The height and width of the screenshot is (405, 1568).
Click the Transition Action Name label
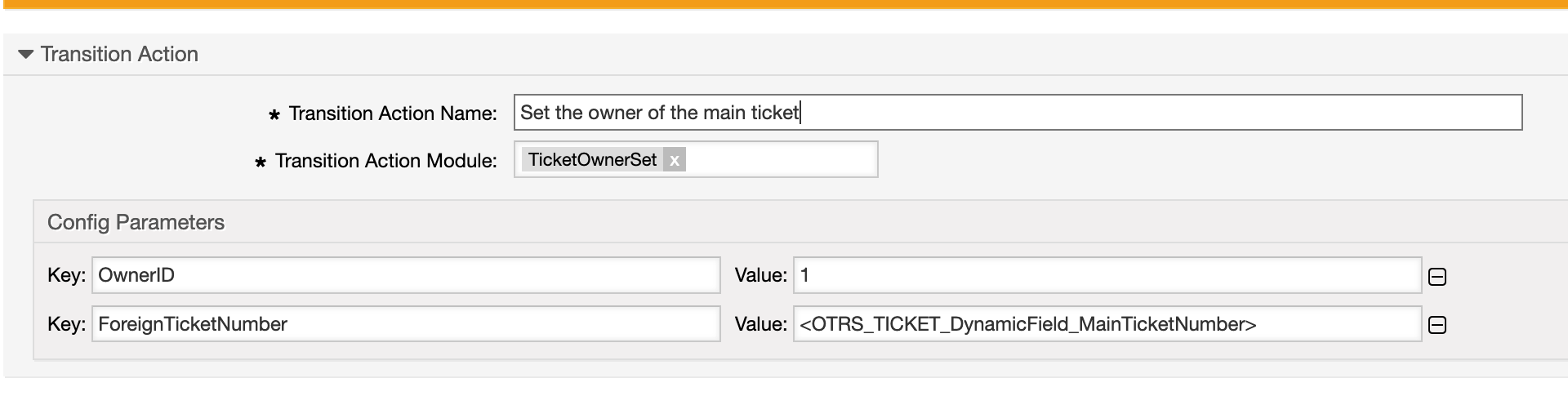(392, 113)
